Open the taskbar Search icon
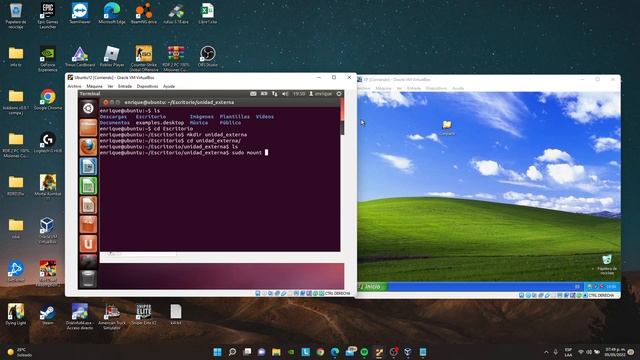Screen dimensions: 640x360 (232, 352)
